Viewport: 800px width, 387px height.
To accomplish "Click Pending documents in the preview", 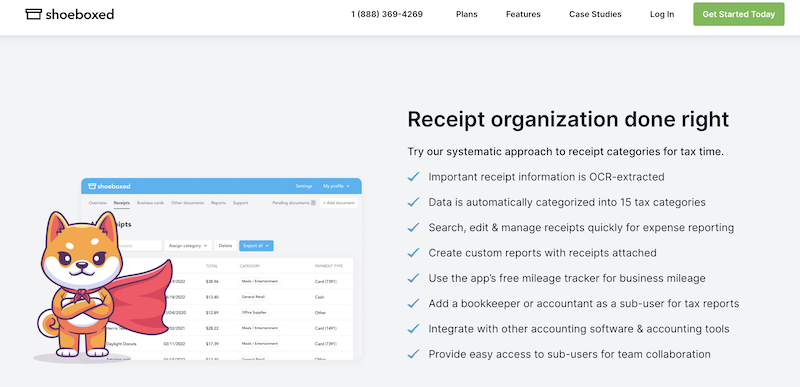I will pyautogui.click(x=294, y=203).
